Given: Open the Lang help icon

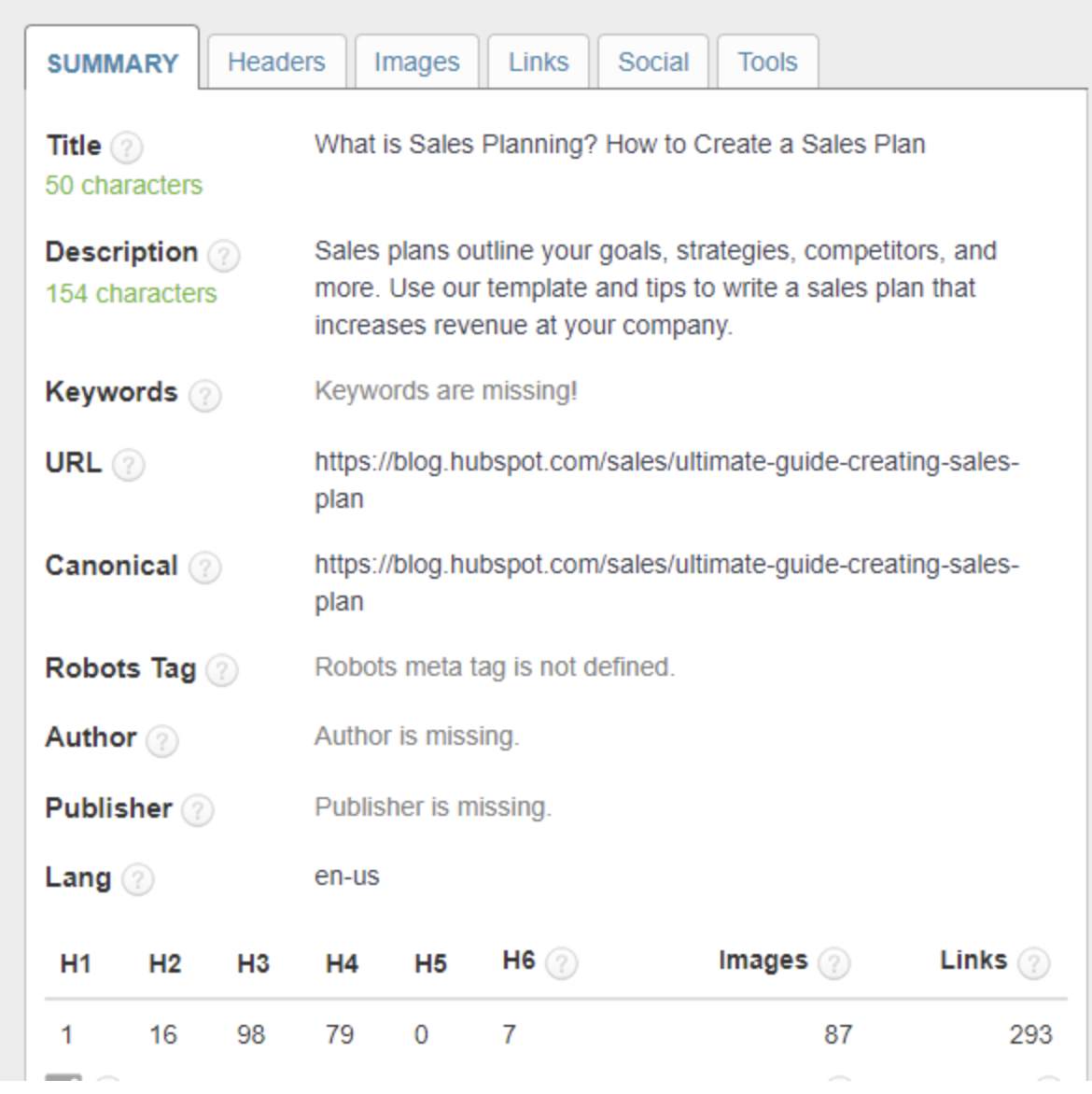Looking at the screenshot, I should click(139, 878).
